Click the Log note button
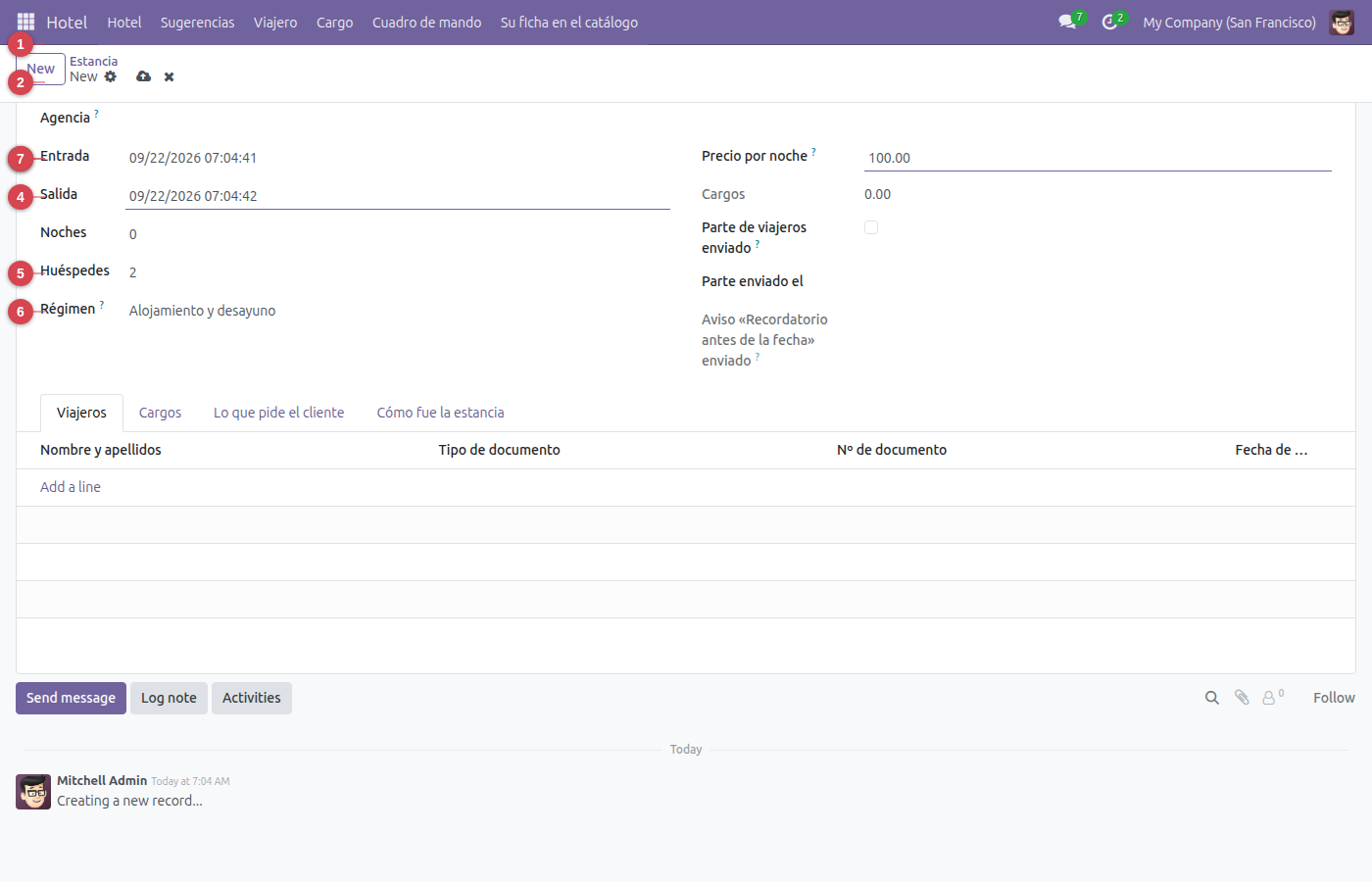 tap(169, 698)
